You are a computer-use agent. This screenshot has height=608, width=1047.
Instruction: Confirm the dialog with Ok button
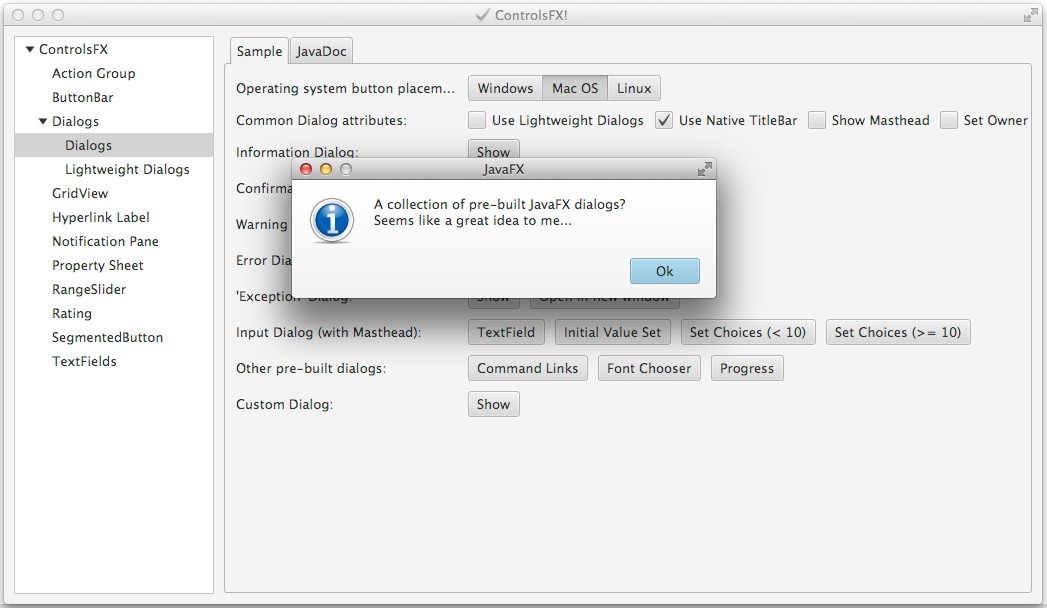[x=664, y=271]
